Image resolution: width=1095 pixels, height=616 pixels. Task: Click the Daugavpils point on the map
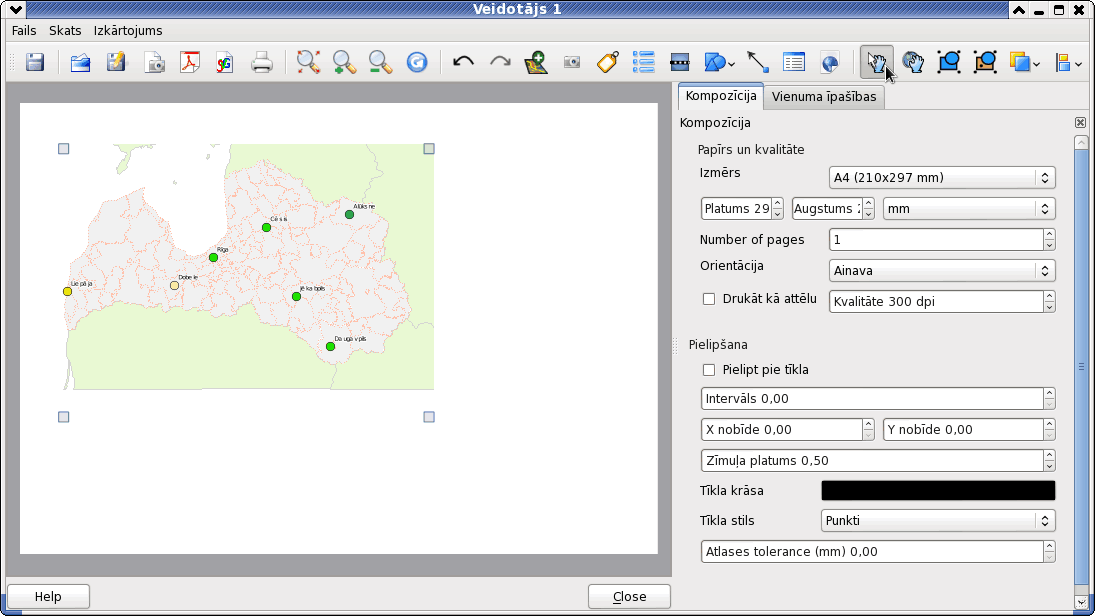[x=330, y=346]
